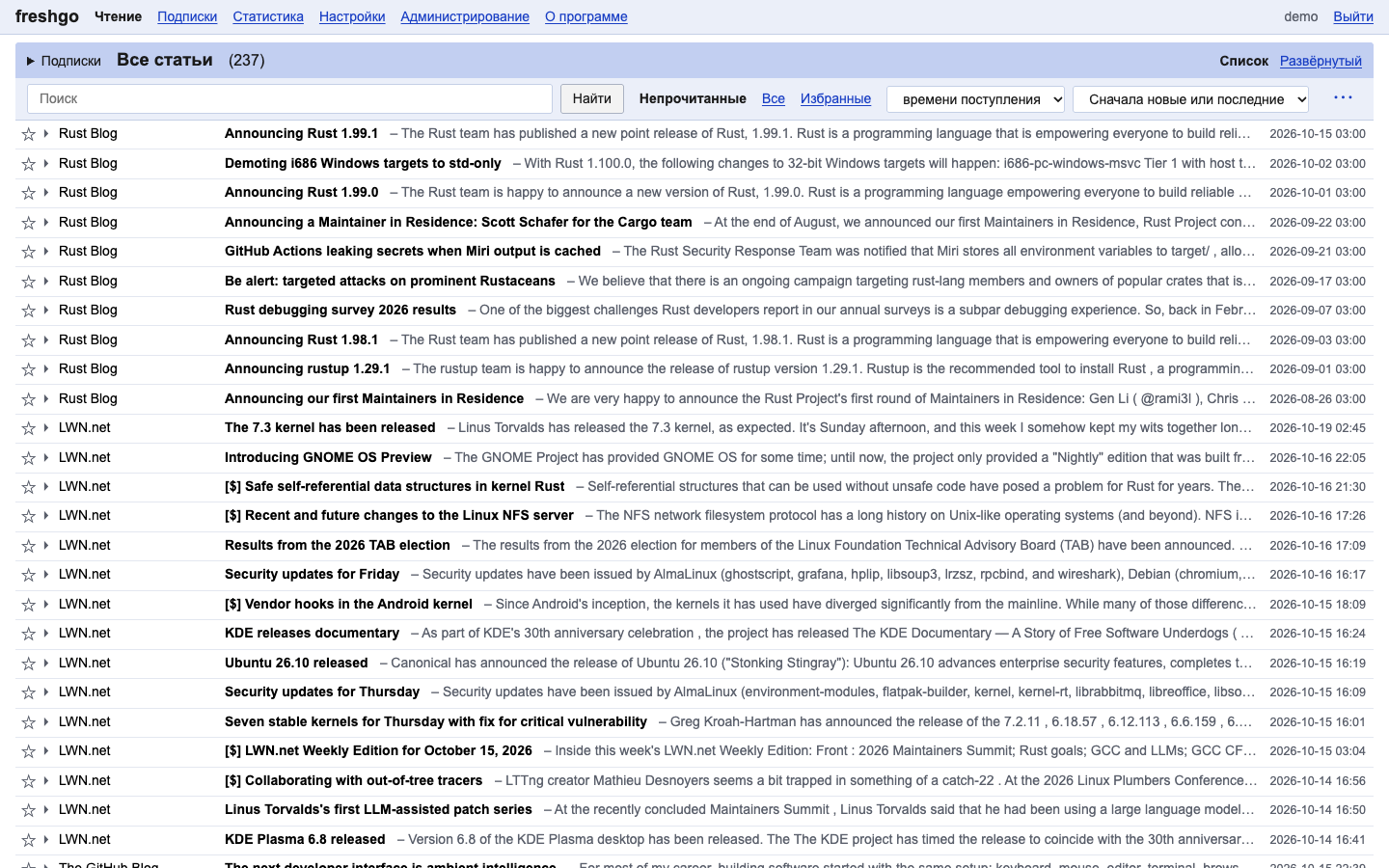Star the 'Security updates for Friday' article
This screenshot has width=1389, height=868.
(29, 575)
